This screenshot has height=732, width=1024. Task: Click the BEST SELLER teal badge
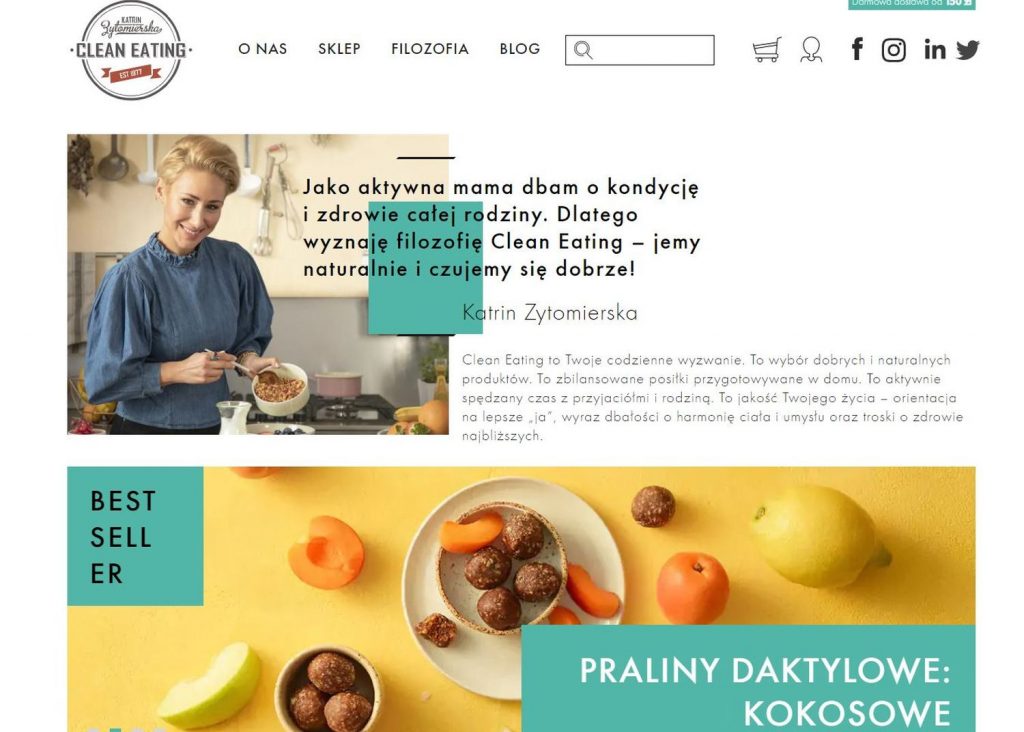[135, 536]
